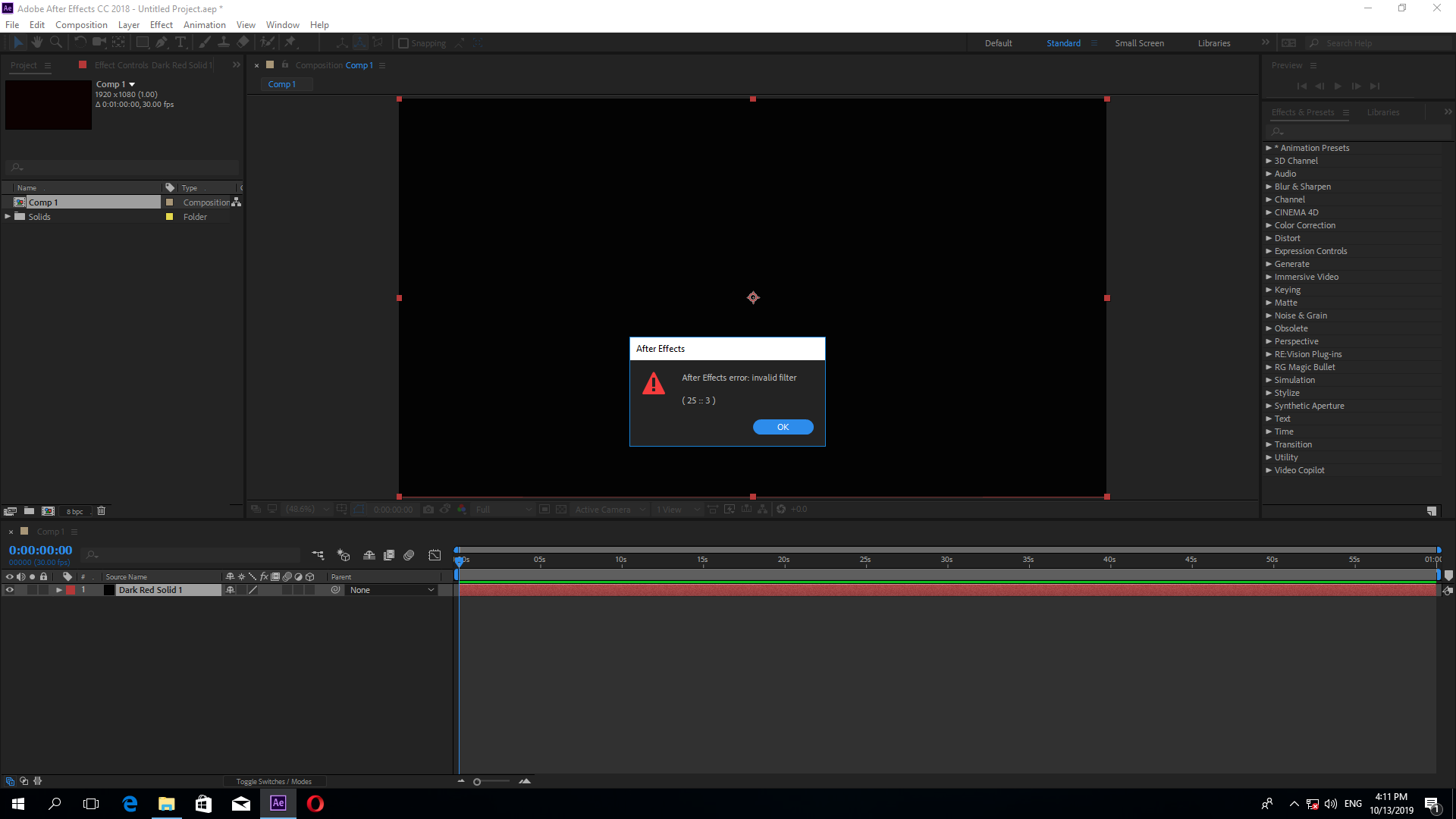Click the current time display 0:00:00:00

pyautogui.click(x=40, y=550)
